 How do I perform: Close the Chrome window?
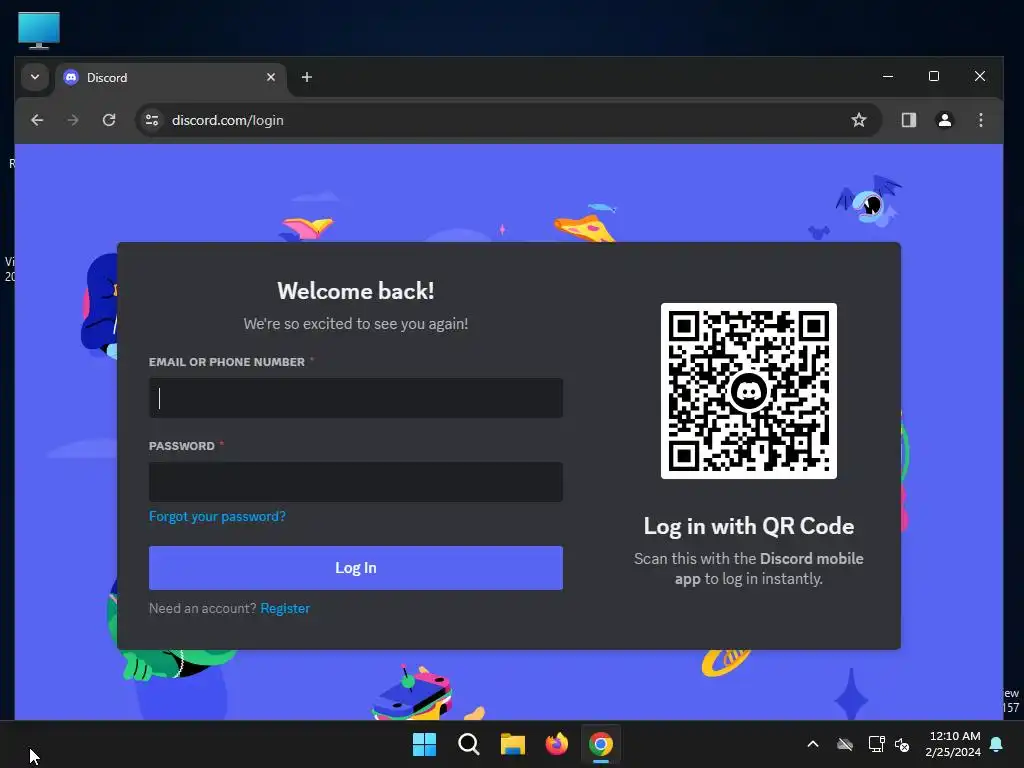pos(980,76)
